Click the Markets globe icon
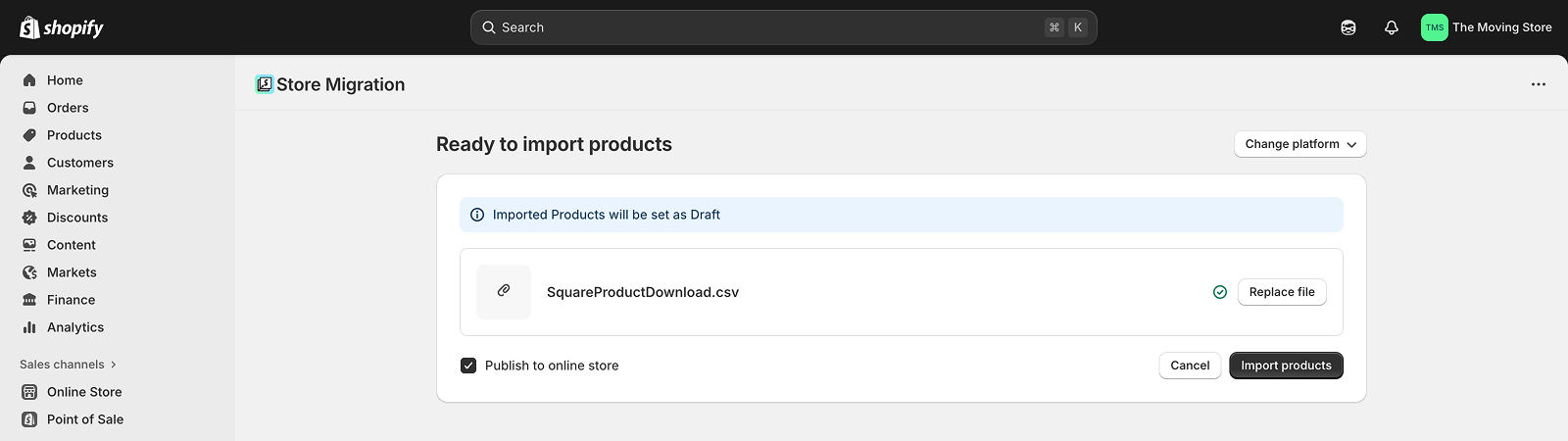Screen dimensions: 1568x441 coord(29,272)
